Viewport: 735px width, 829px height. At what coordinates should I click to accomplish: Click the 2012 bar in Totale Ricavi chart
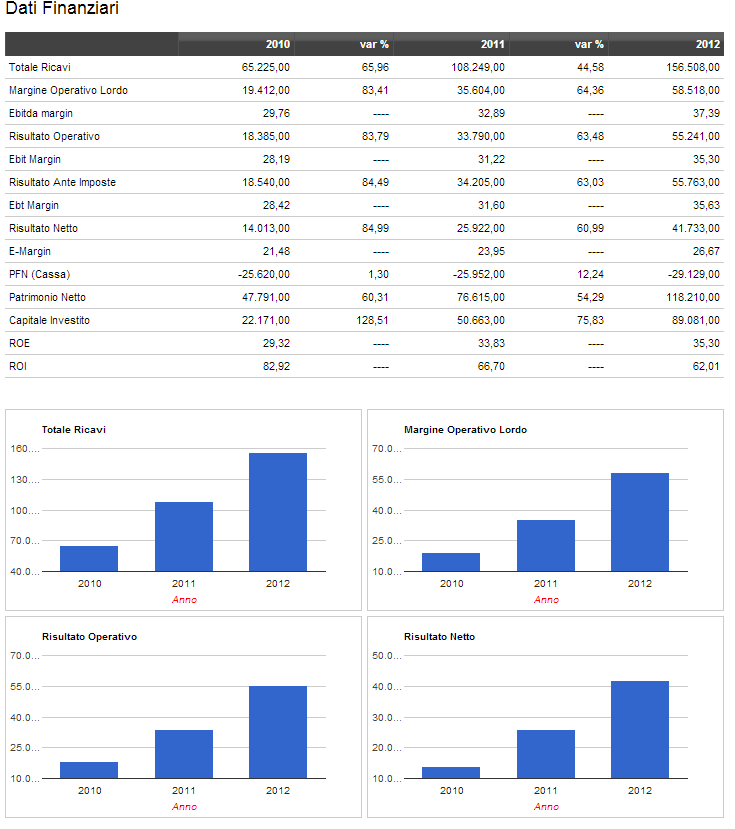coord(278,512)
